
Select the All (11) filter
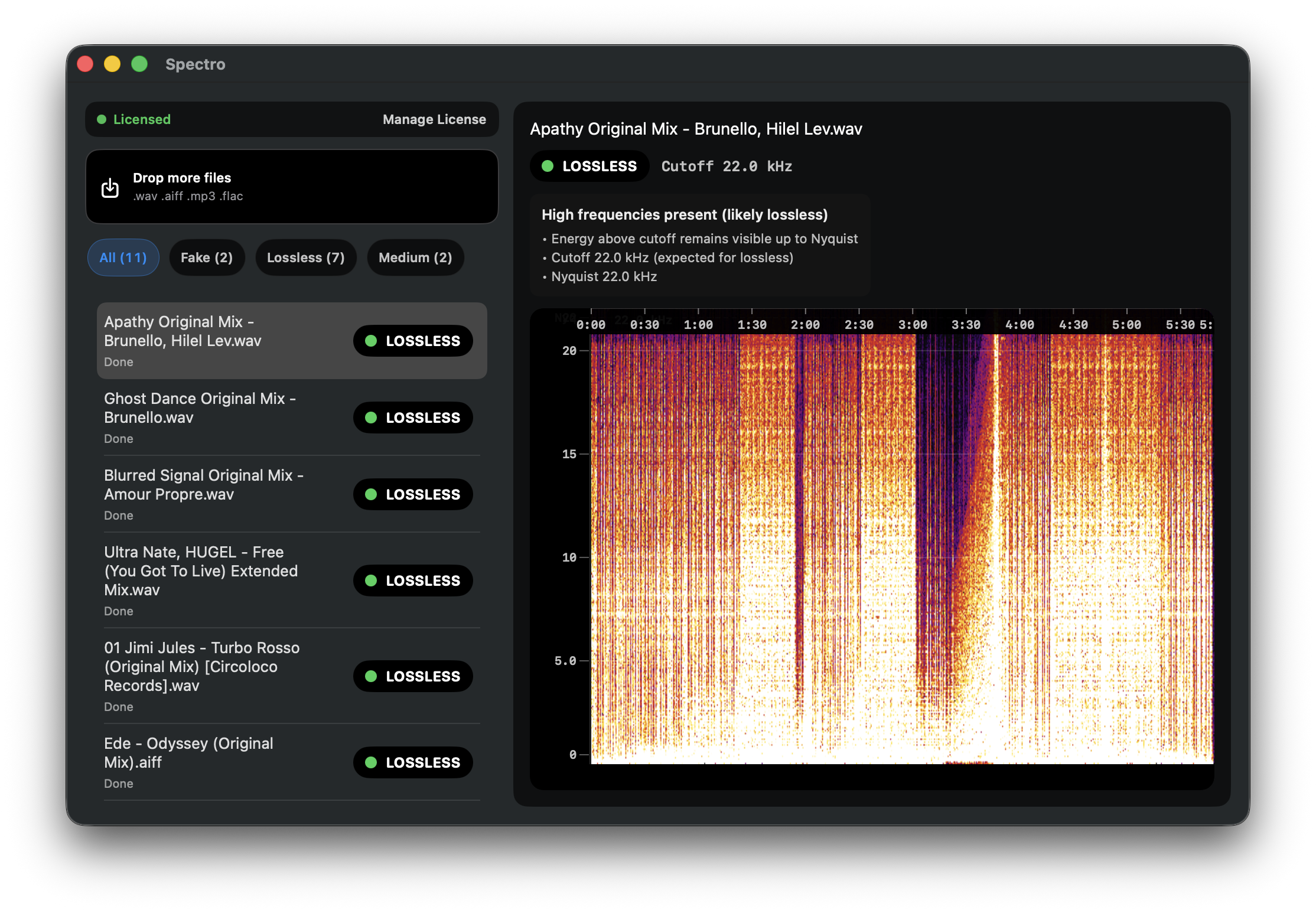click(123, 257)
